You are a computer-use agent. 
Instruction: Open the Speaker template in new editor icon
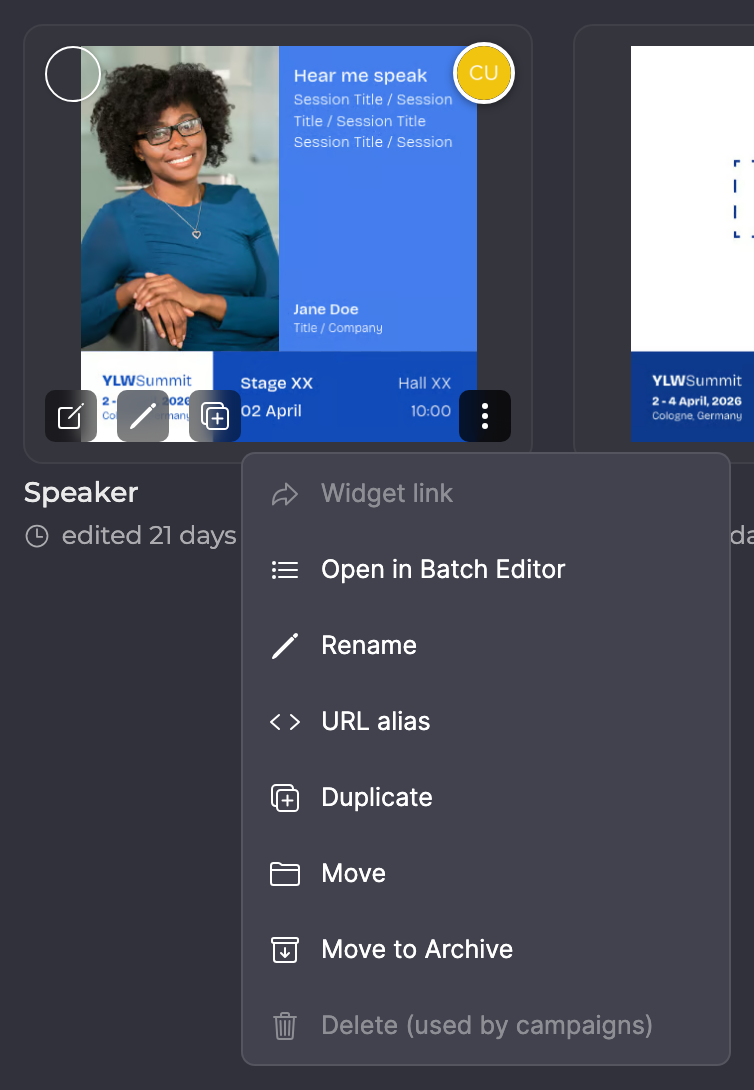71,416
